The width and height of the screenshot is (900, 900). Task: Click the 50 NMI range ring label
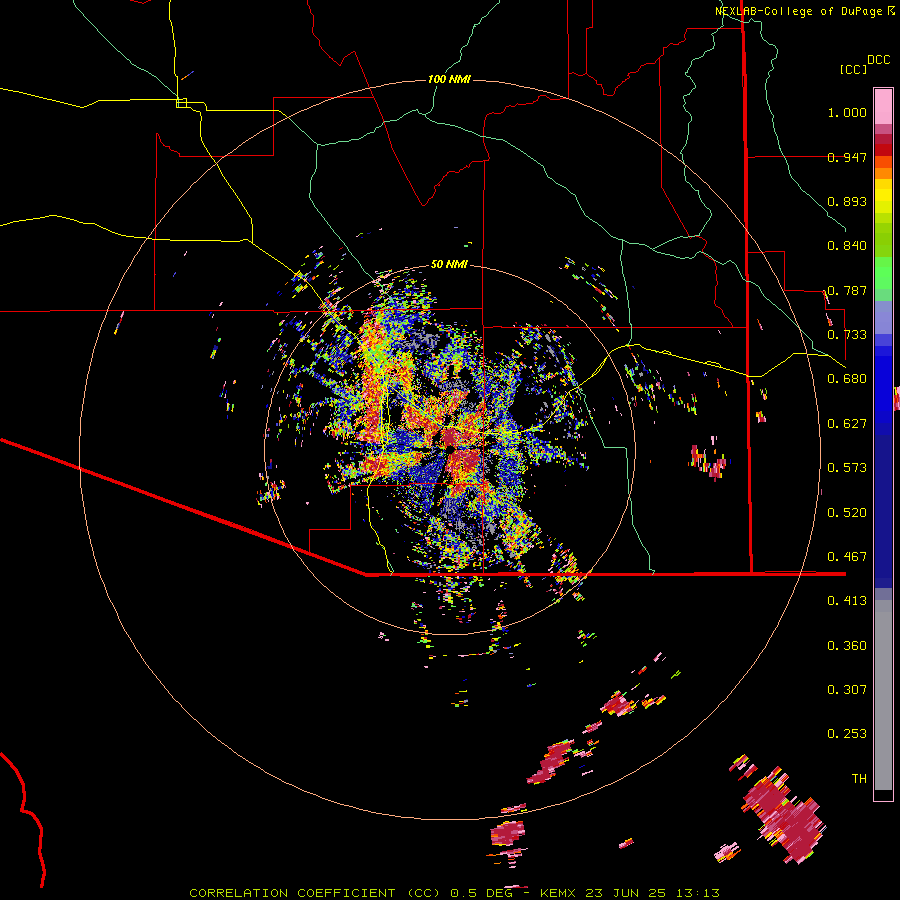tap(449, 265)
